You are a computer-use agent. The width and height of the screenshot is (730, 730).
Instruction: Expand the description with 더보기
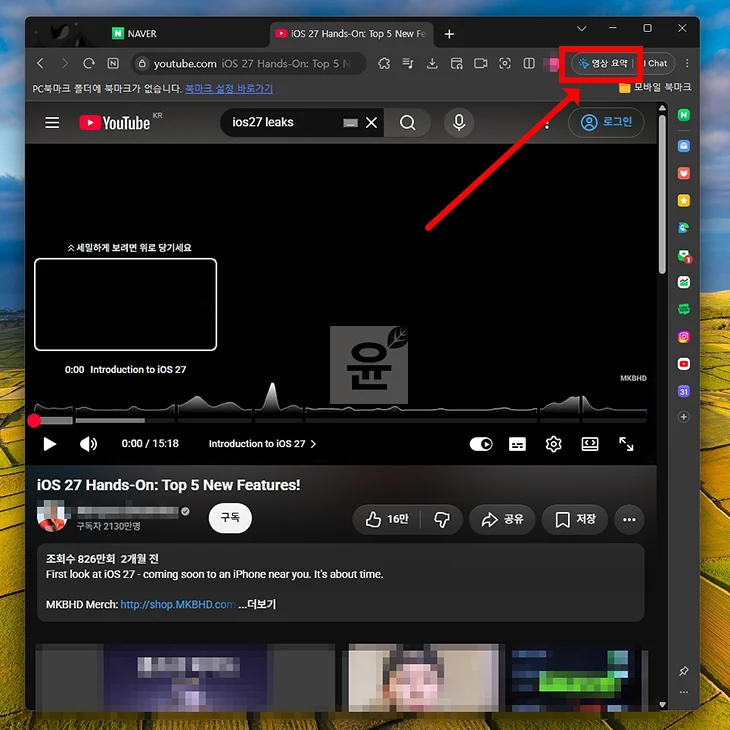click(261, 604)
